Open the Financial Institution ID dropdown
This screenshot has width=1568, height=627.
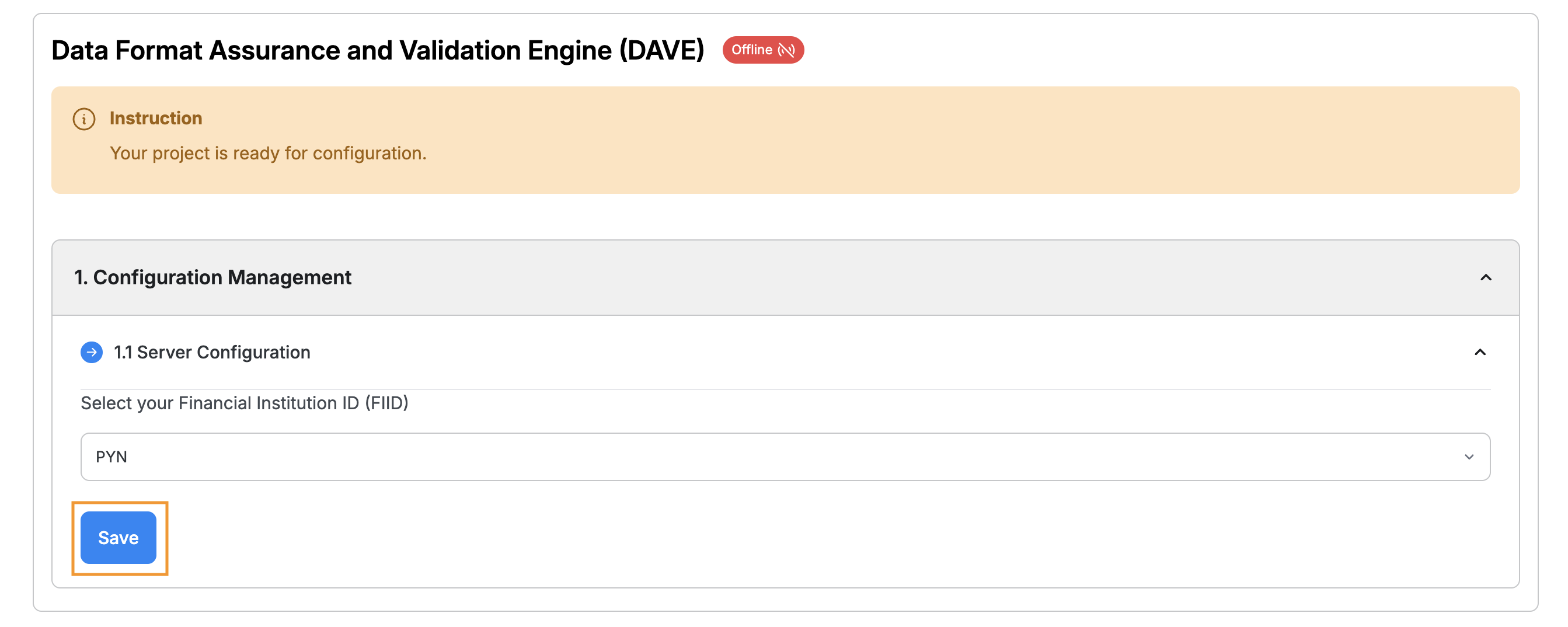tap(785, 457)
